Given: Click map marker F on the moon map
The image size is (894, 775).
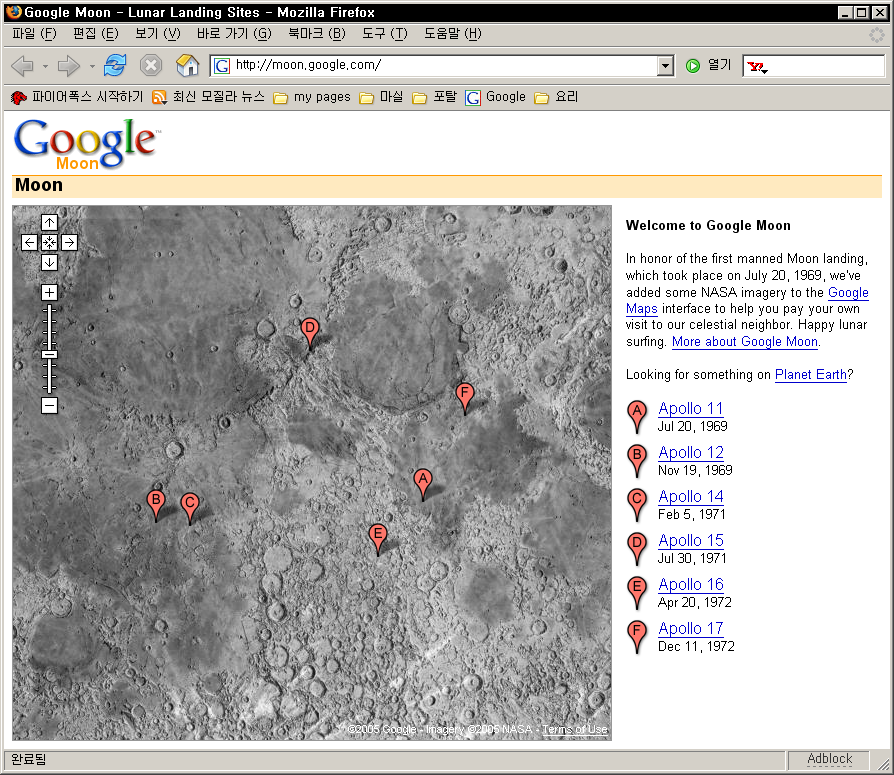Looking at the screenshot, I should [465, 393].
